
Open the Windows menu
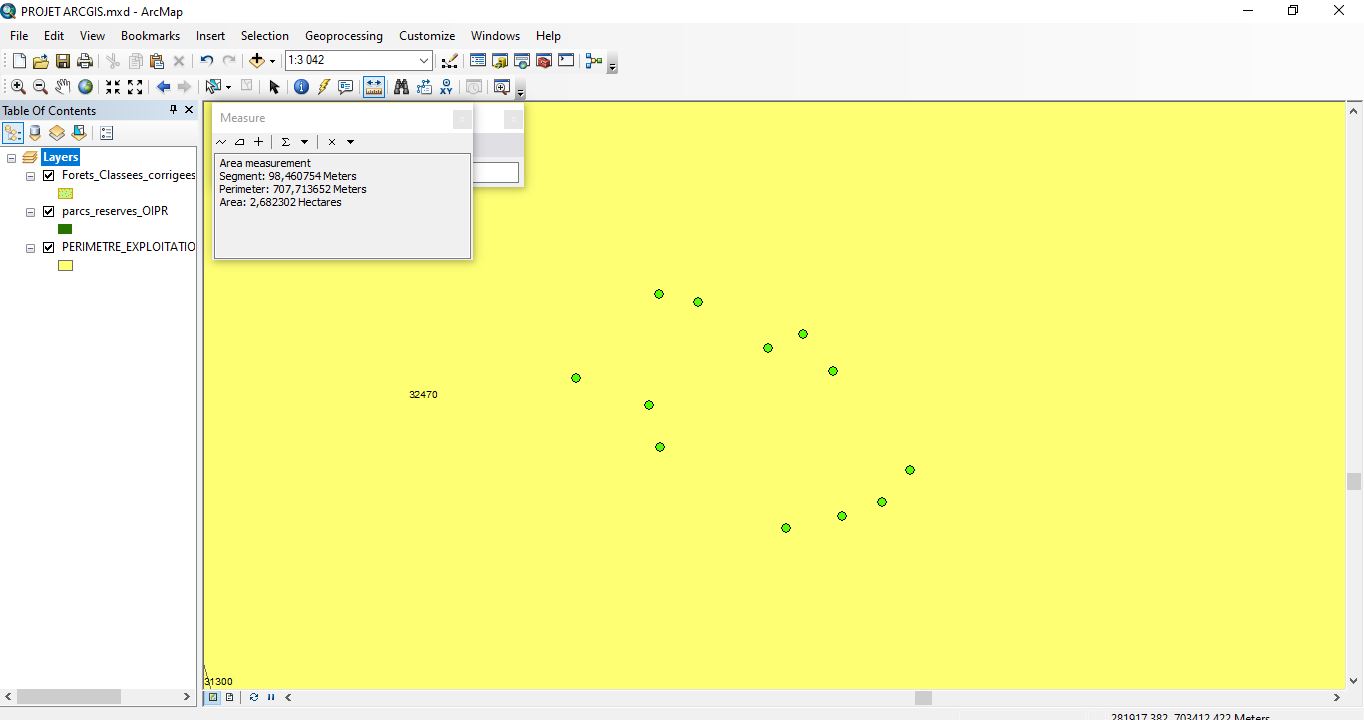(x=495, y=36)
